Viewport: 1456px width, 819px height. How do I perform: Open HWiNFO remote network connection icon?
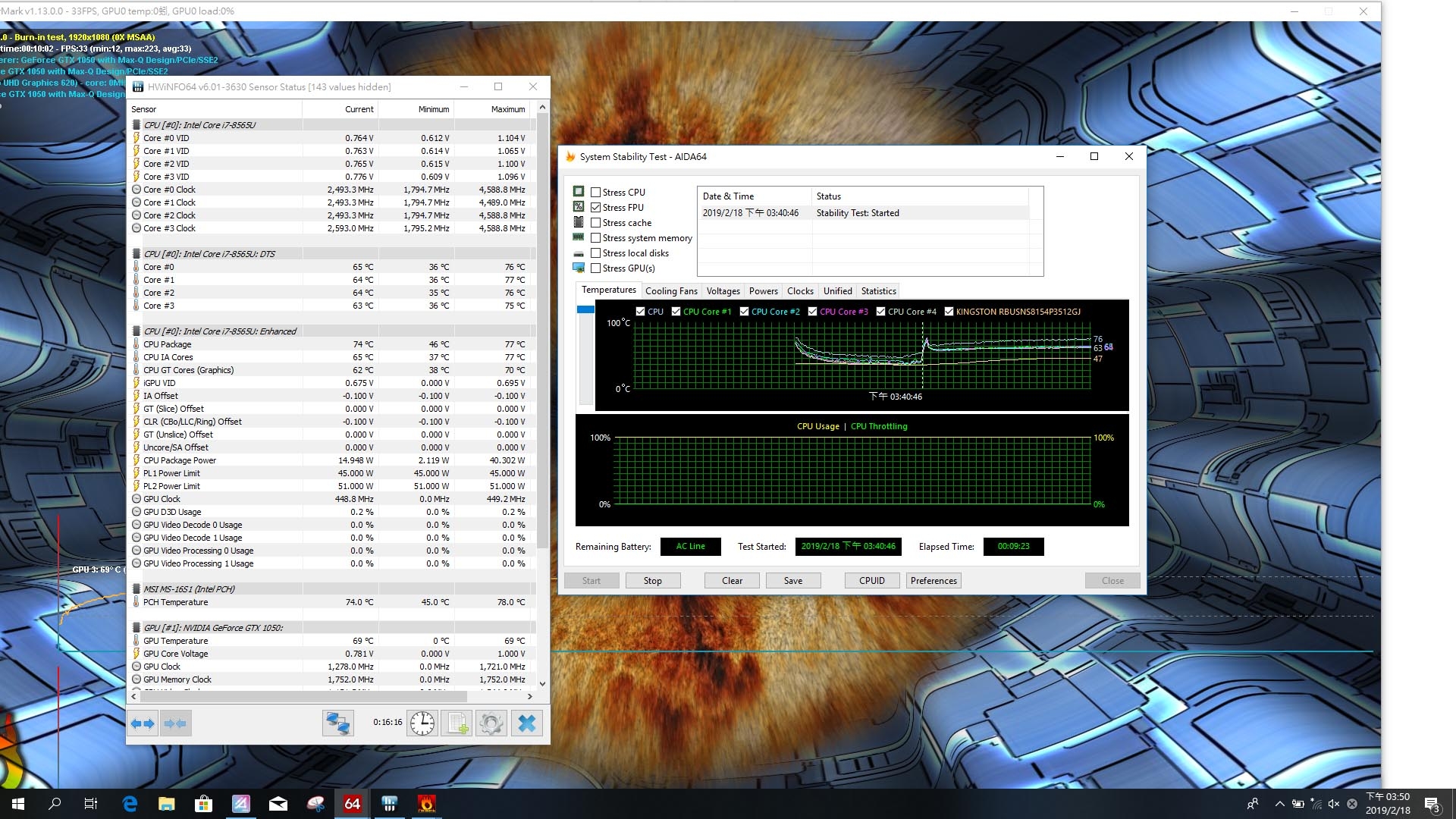point(337,723)
